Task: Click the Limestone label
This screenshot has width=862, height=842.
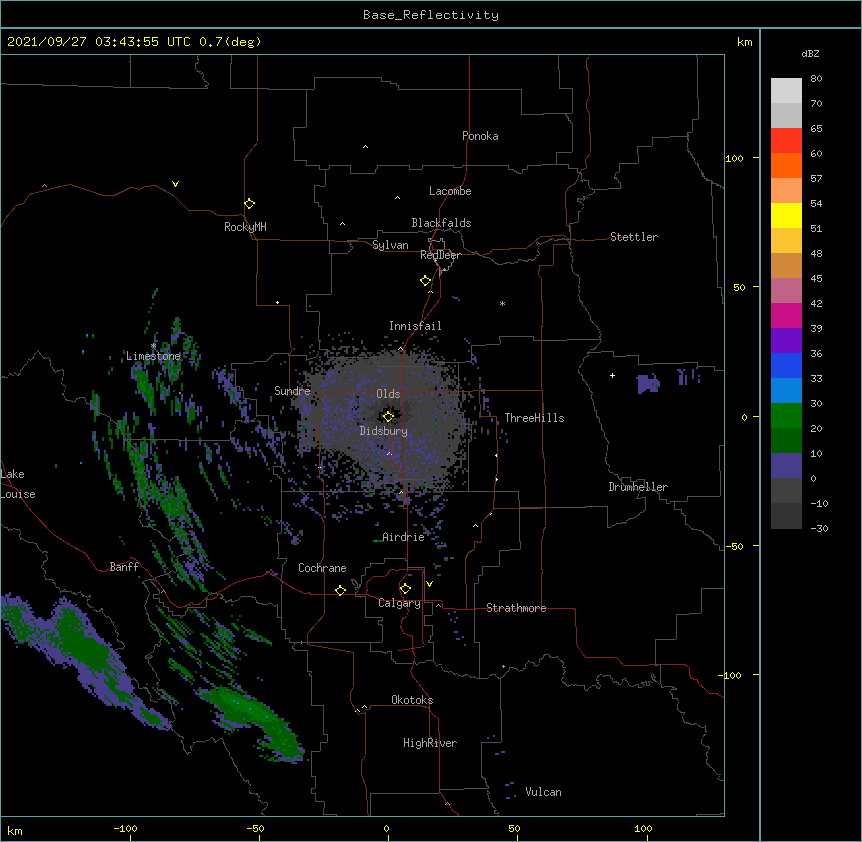Action: (153, 356)
